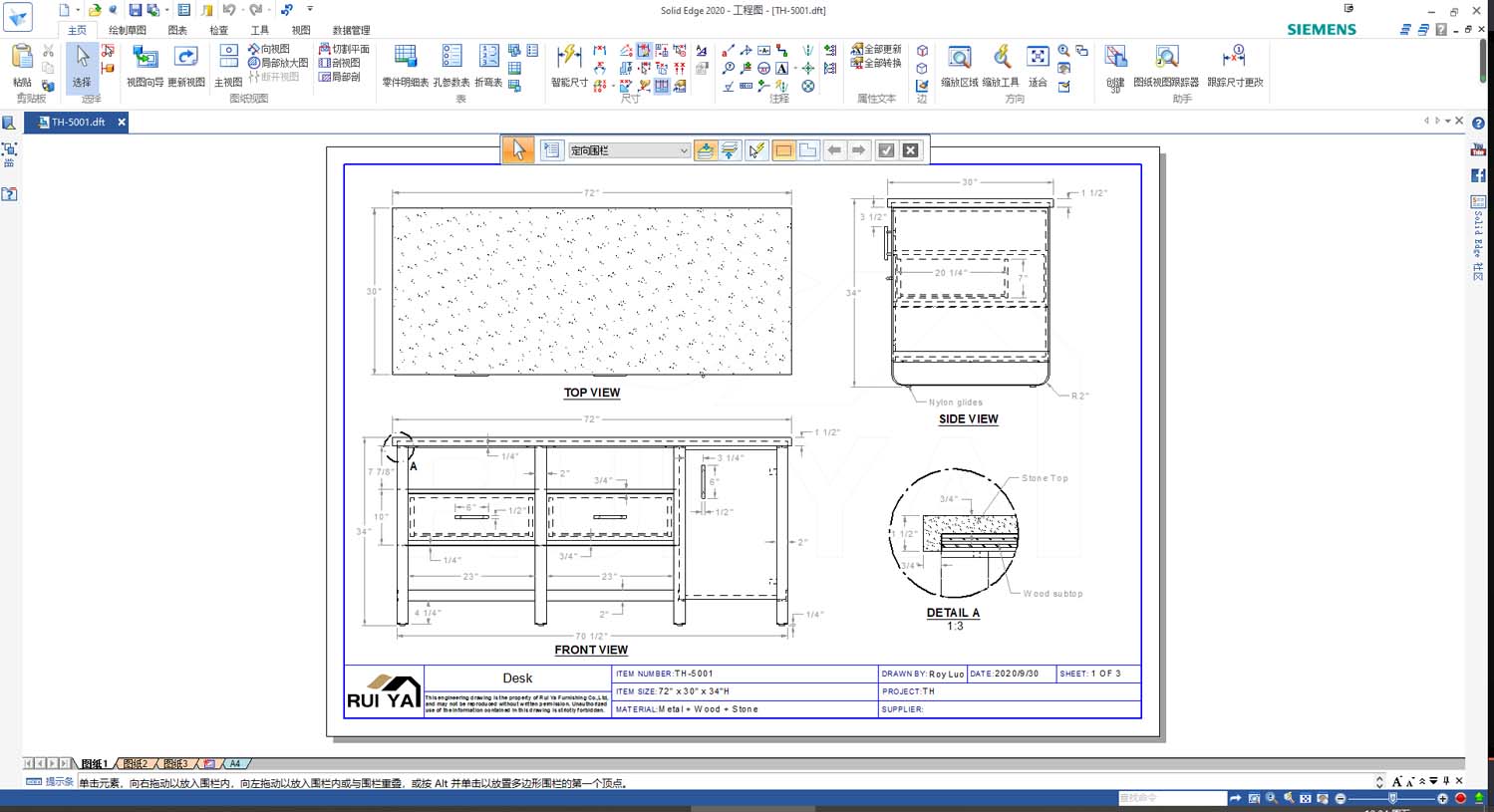Click Create 3D (创建3D)

tap(1115, 66)
